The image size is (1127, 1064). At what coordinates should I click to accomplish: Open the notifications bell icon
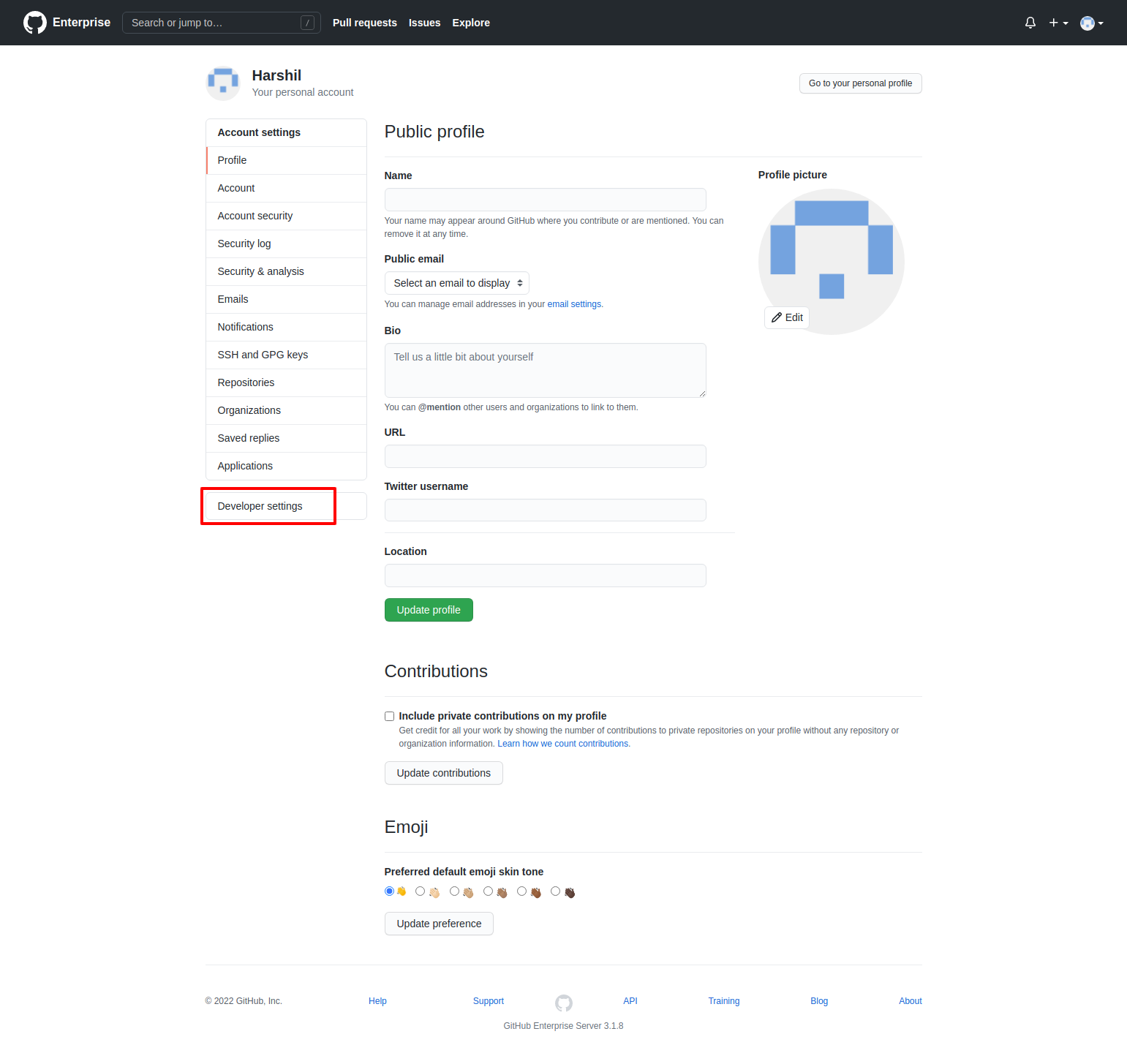point(1030,23)
